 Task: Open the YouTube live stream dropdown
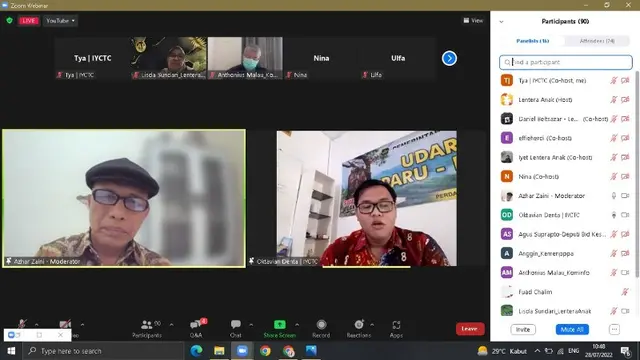(60, 20)
